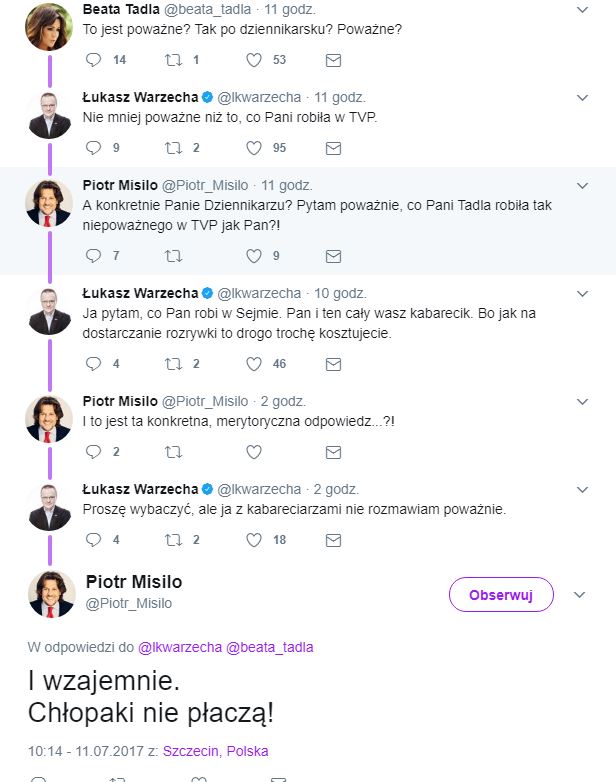616x782 pixels.
Task: Reply to Beata Tadla's tweet
Action: (94, 60)
